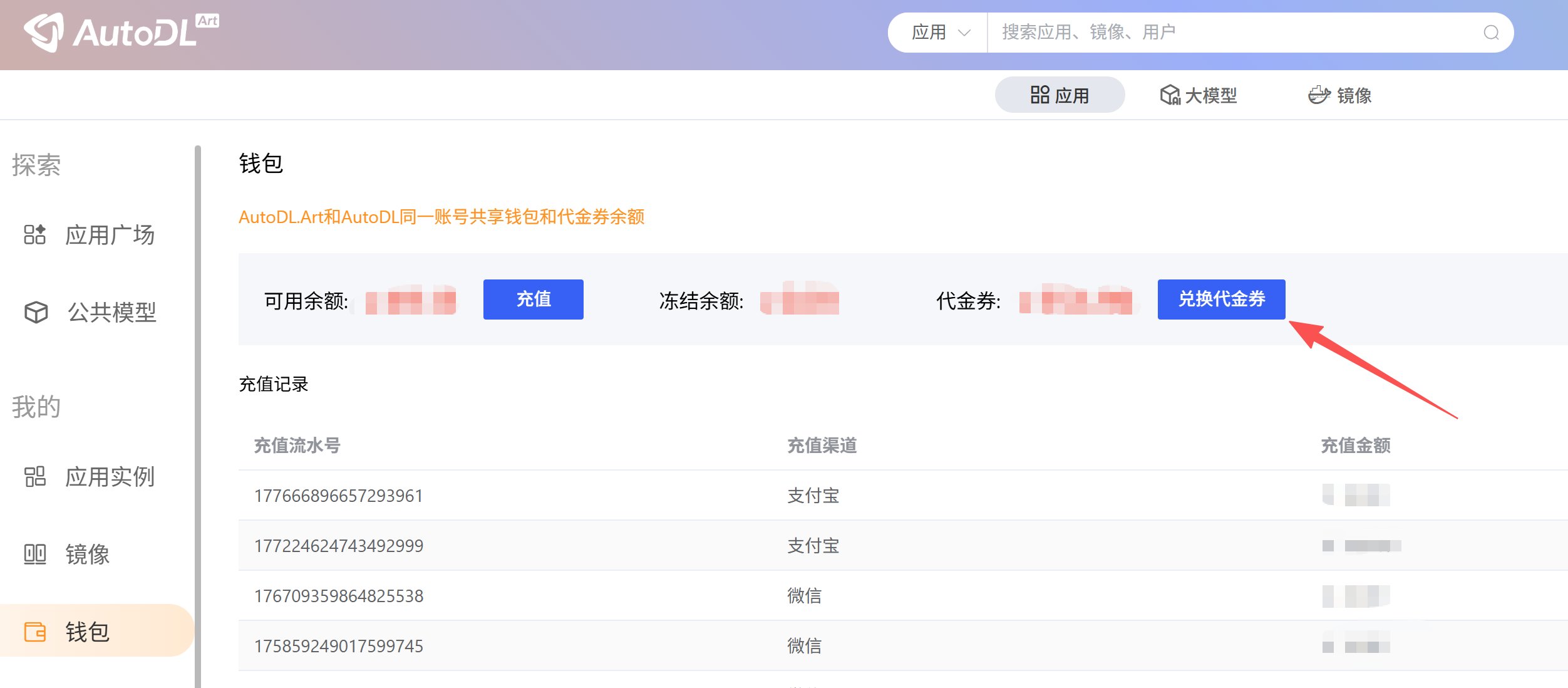The image size is (1568, 688).
Task: Open 应用广场 in the sidebar
Action: point(97,234)
